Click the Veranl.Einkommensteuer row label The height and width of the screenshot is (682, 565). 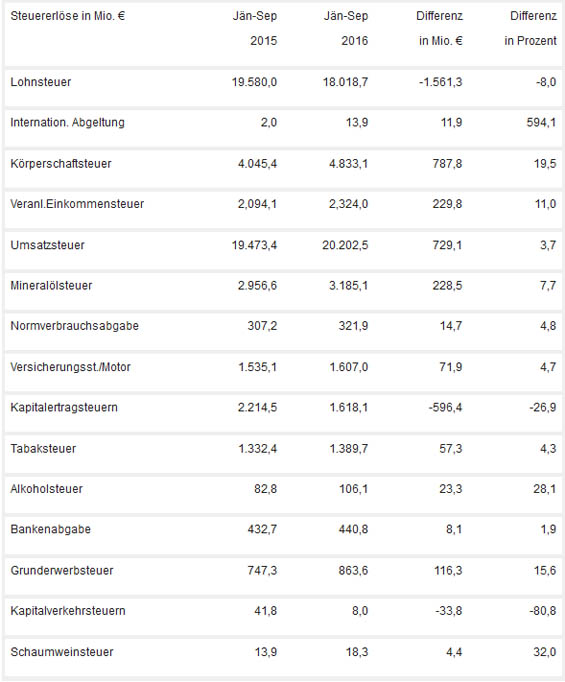tap(77, 204)
